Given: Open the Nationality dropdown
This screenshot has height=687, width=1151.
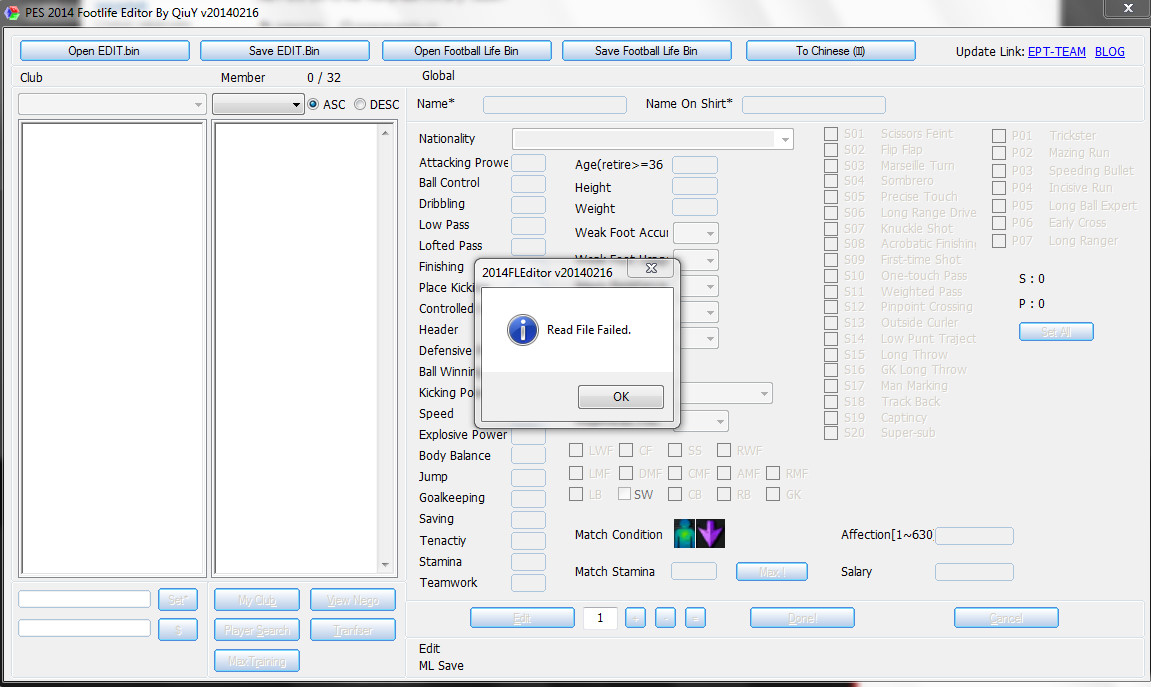Looking at the screenshot, I should (653, 139).
